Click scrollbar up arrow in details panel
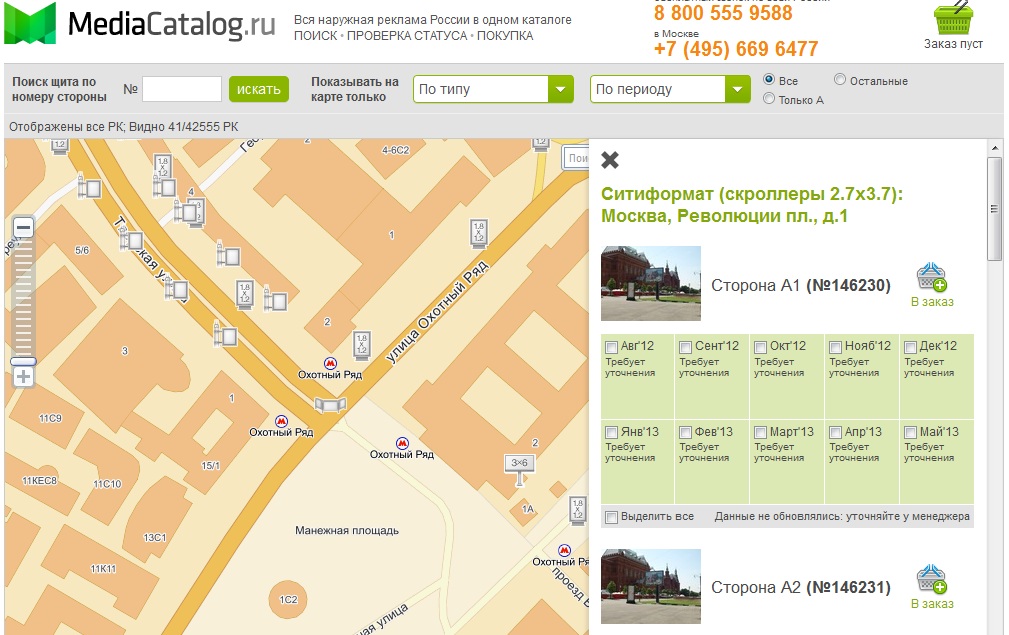The image size is (1009, 635). (x=994, y=149)
